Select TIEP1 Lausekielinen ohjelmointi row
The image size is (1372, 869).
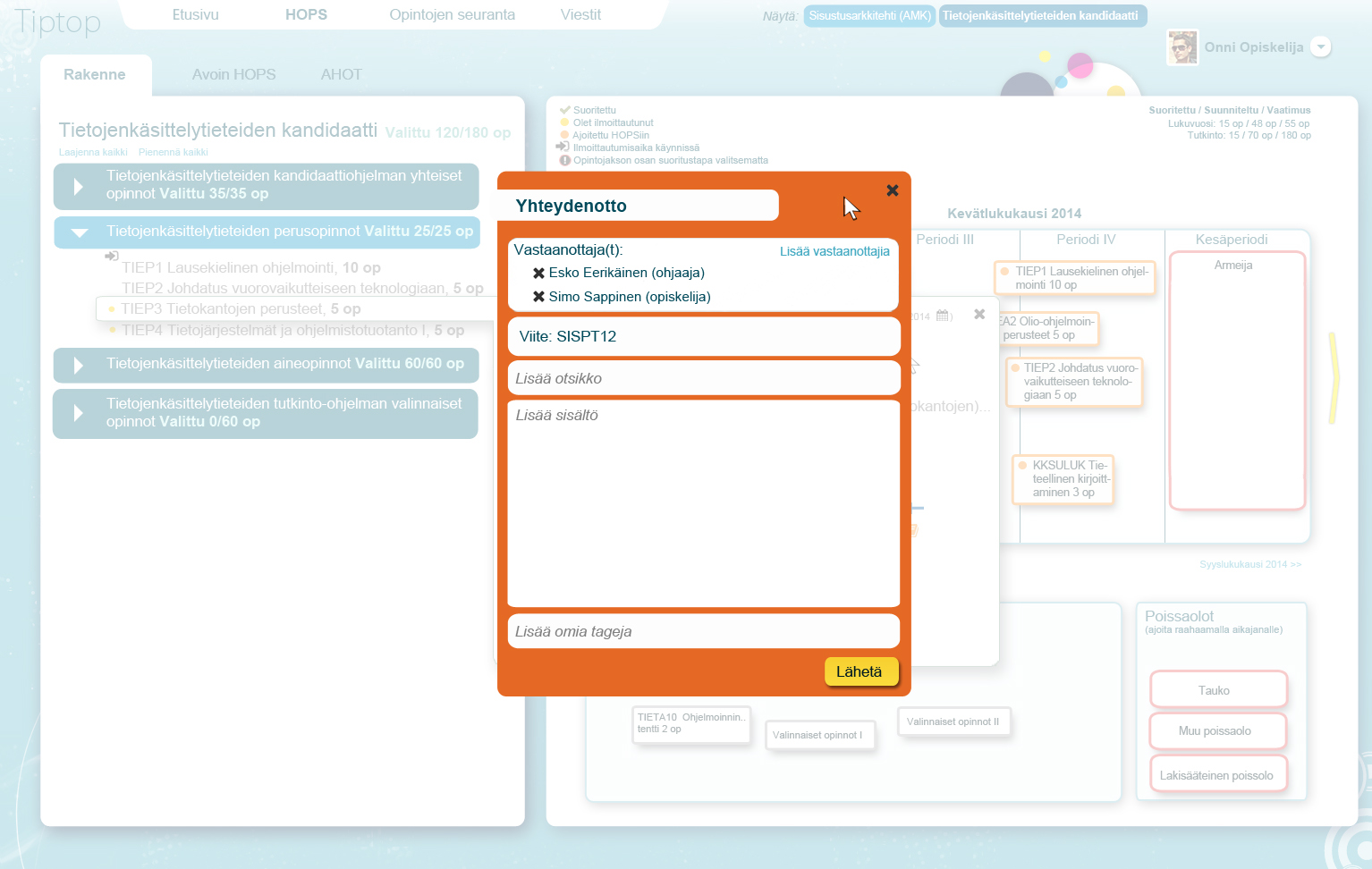(251, 268)
